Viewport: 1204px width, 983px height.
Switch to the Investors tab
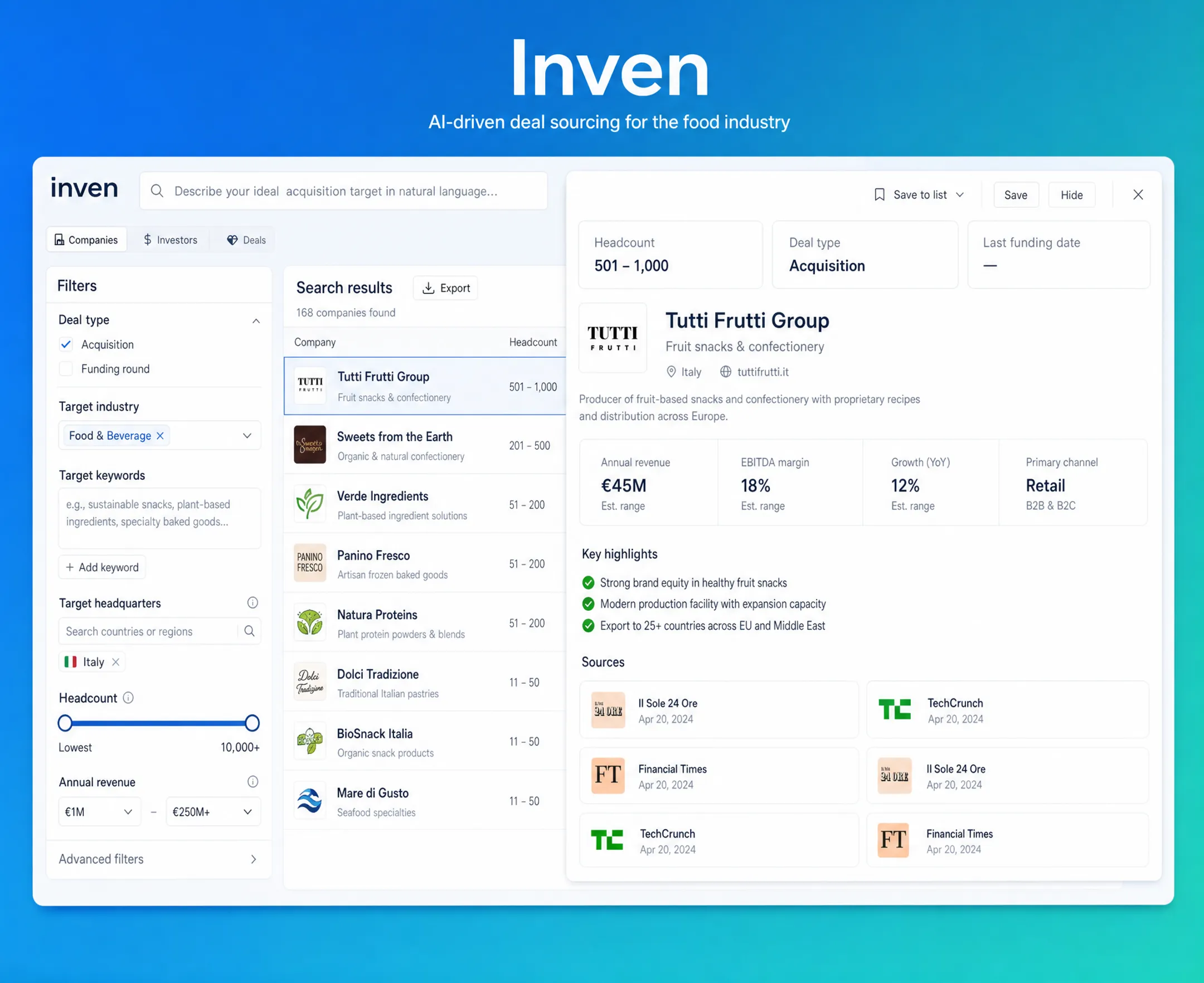[x=170, y=240]
